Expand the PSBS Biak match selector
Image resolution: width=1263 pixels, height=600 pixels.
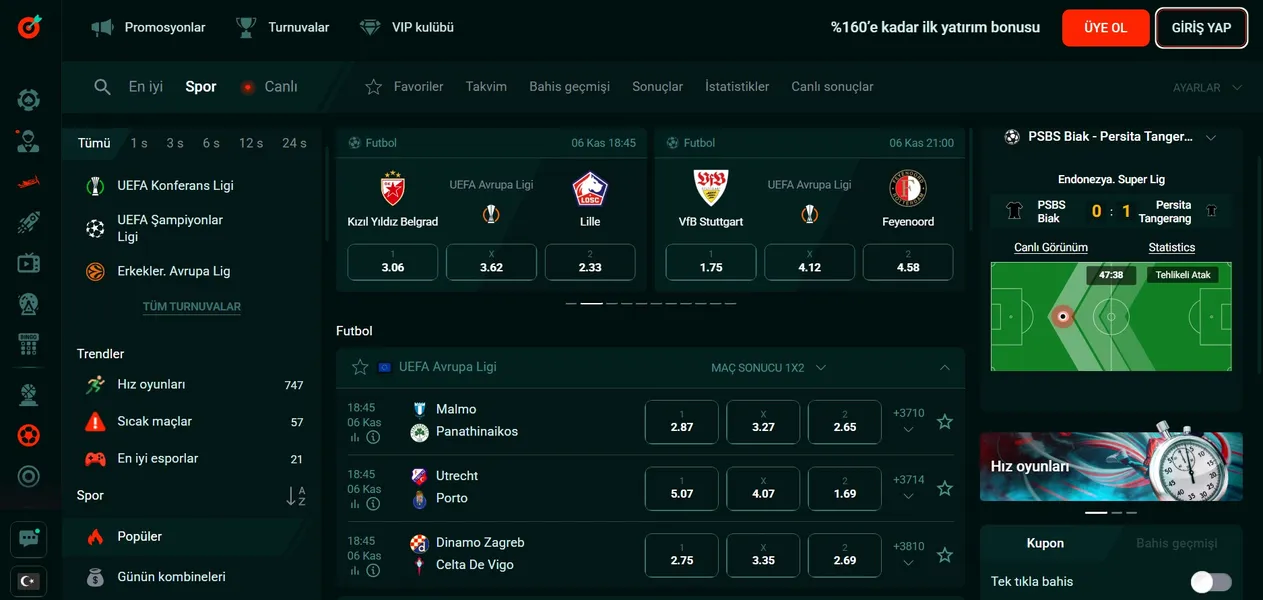coord(1211,137)
